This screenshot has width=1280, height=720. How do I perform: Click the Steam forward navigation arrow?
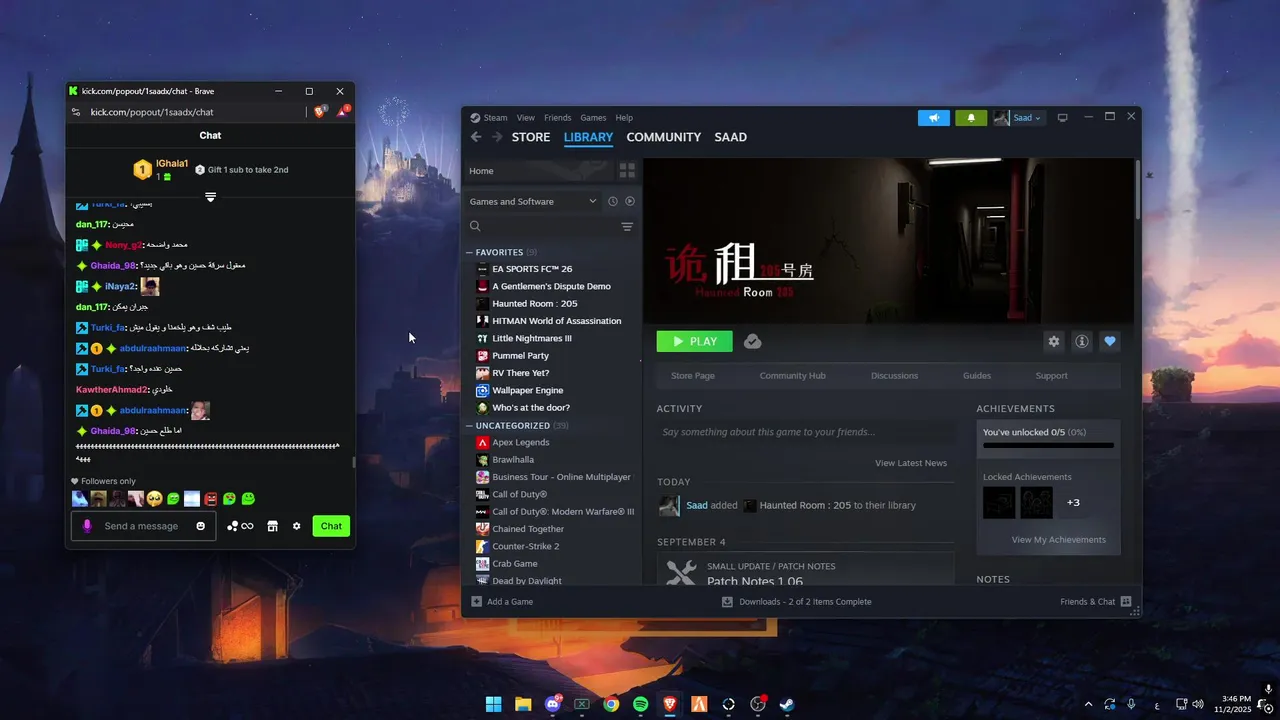497,137
